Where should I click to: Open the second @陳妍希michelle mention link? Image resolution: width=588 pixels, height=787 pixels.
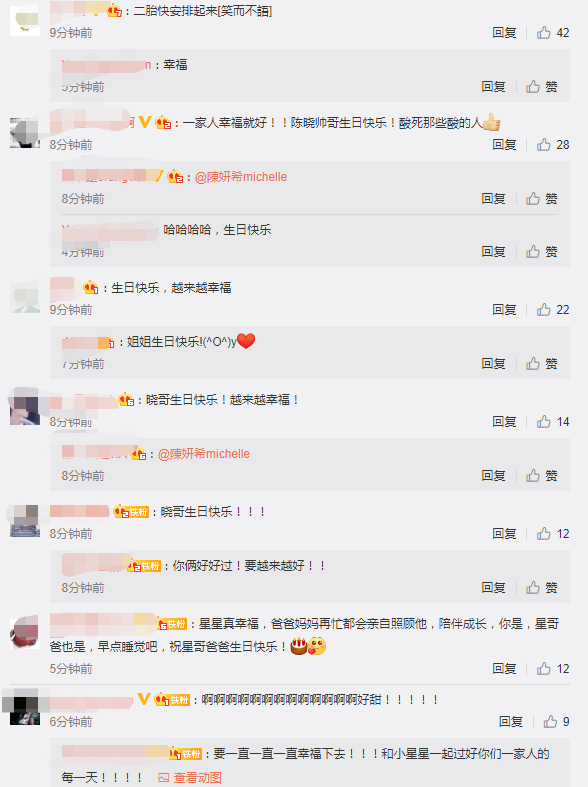coord(204,454)
